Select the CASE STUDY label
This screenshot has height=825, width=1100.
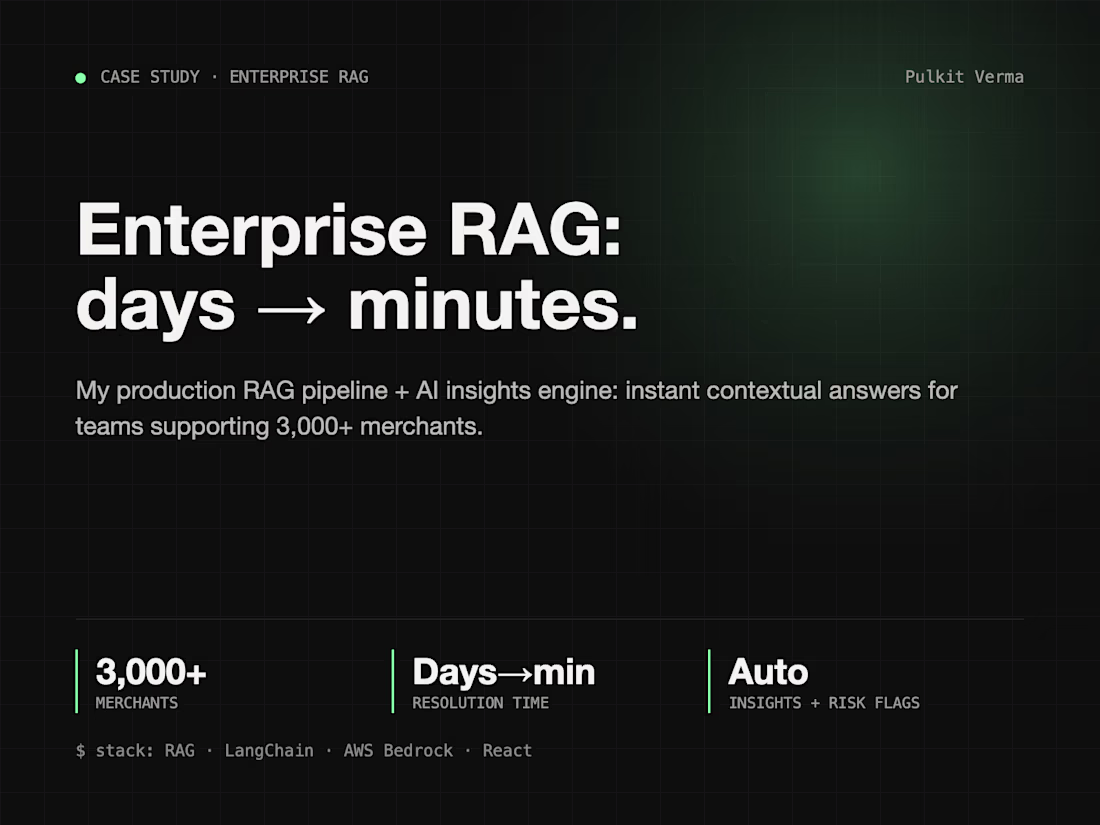pos(149,76)
